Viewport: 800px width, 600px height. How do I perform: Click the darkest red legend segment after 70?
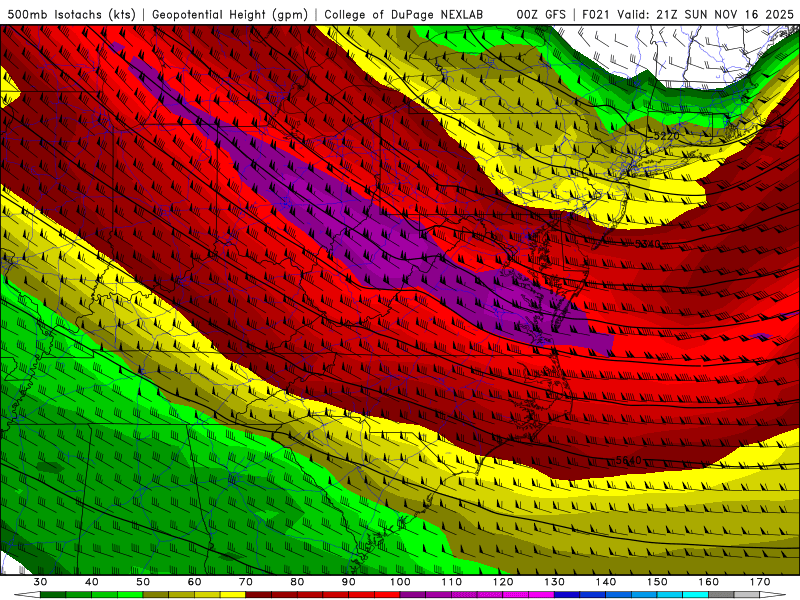tap(259, 595)
